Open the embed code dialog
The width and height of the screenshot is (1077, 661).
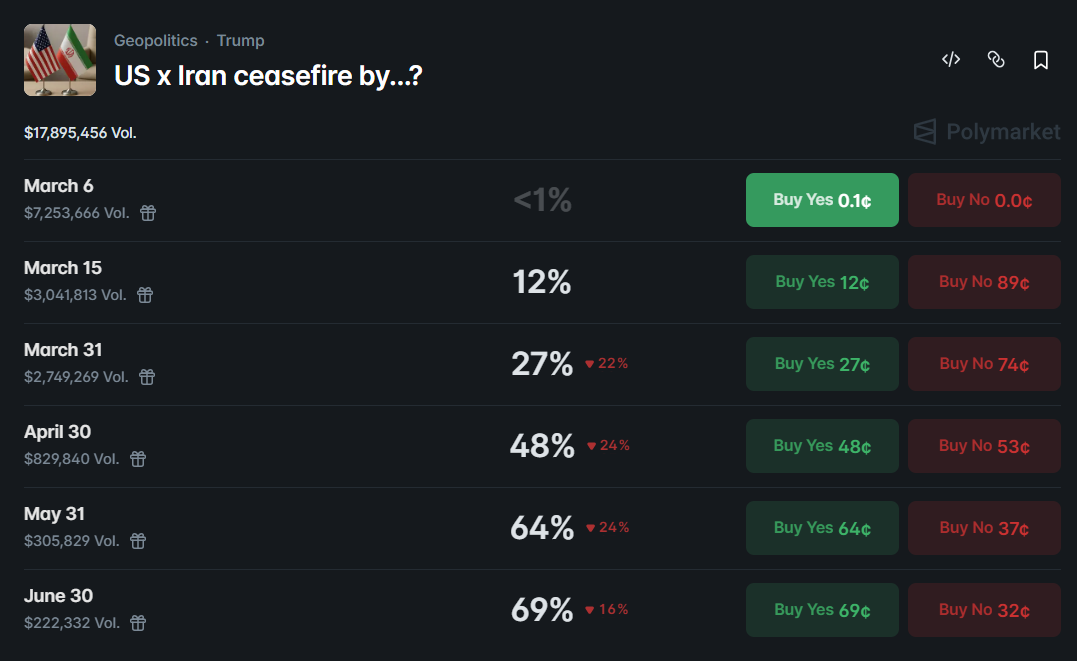pyautogui.click(x=950, y=59)
